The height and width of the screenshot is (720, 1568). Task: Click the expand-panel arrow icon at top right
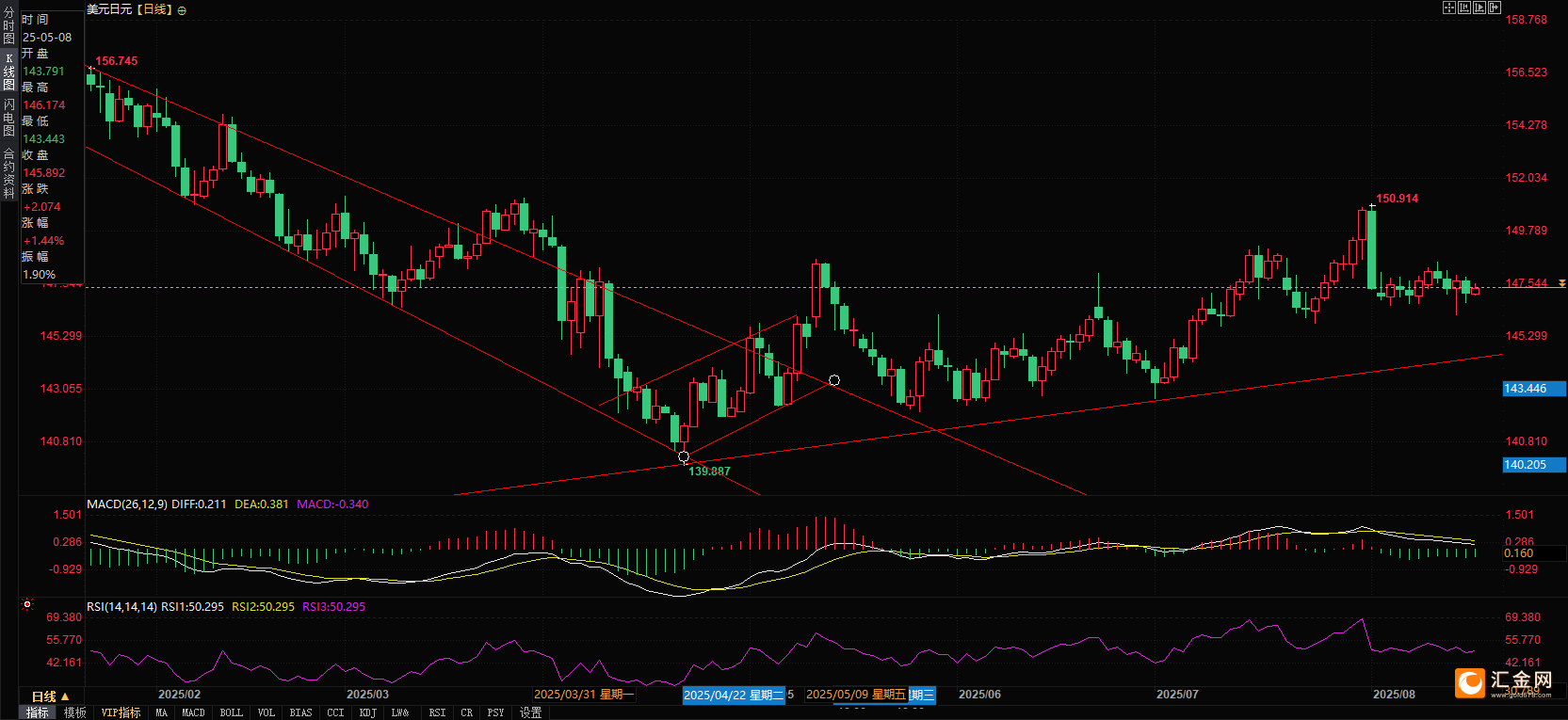(1495, 8)
